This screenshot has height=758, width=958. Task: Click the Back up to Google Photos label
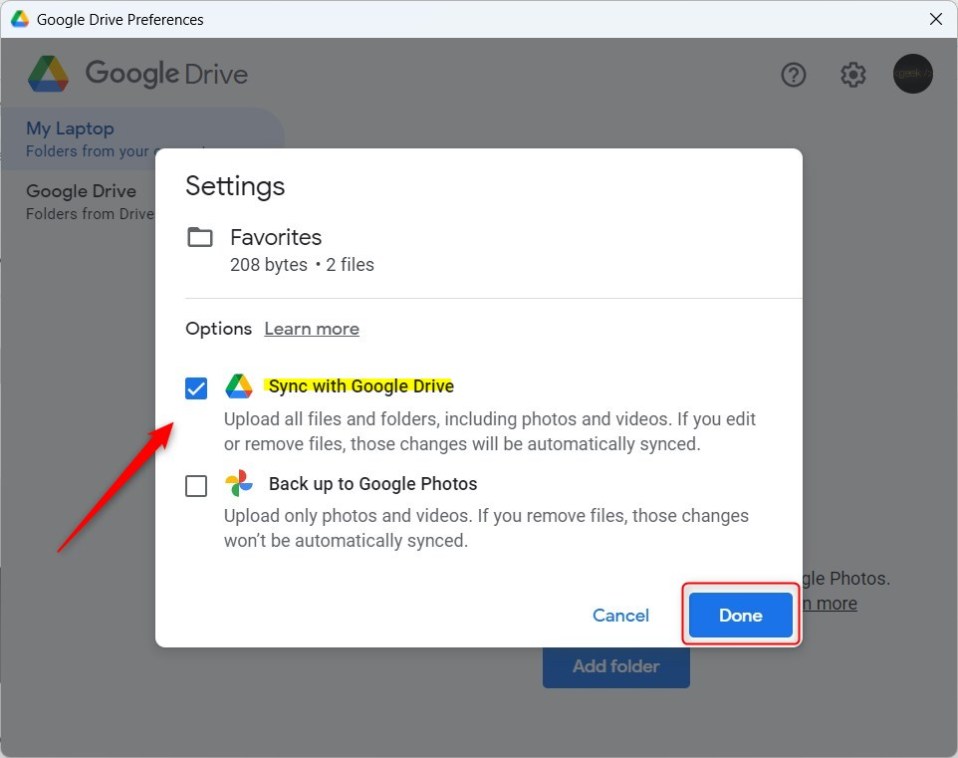click(x=373, y=484)
